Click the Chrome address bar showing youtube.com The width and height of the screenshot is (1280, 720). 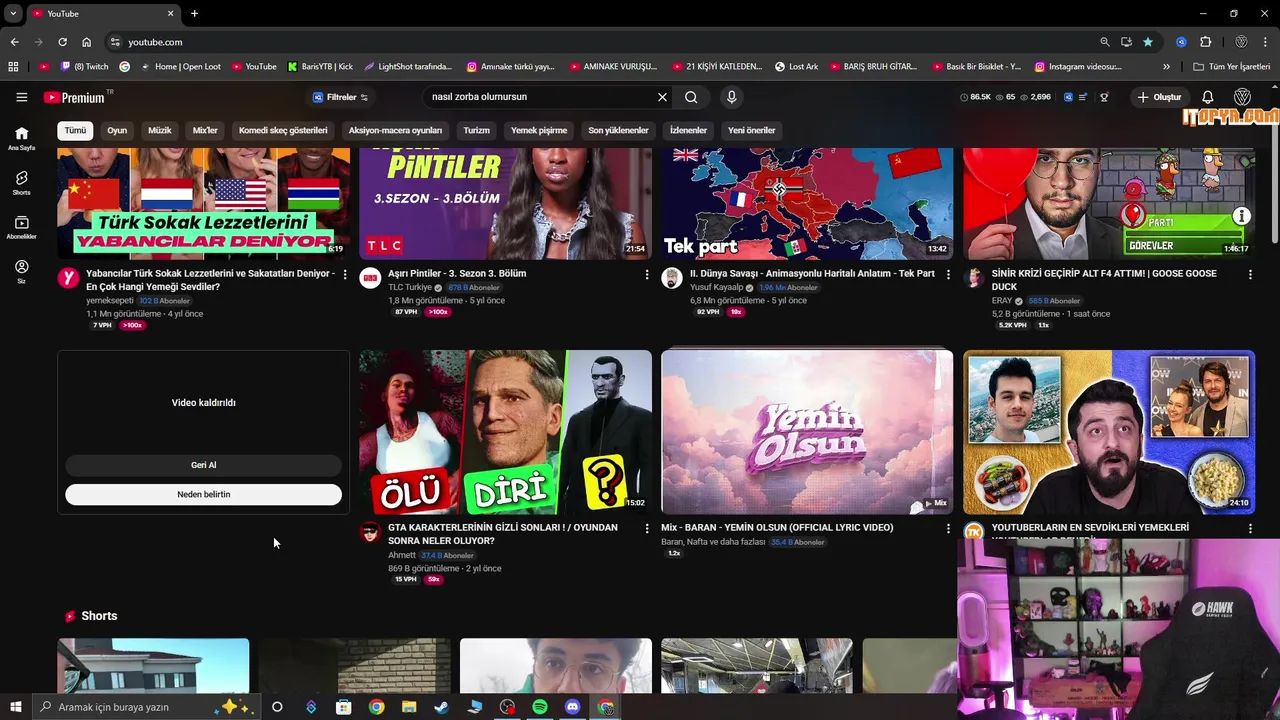point(600,42)
